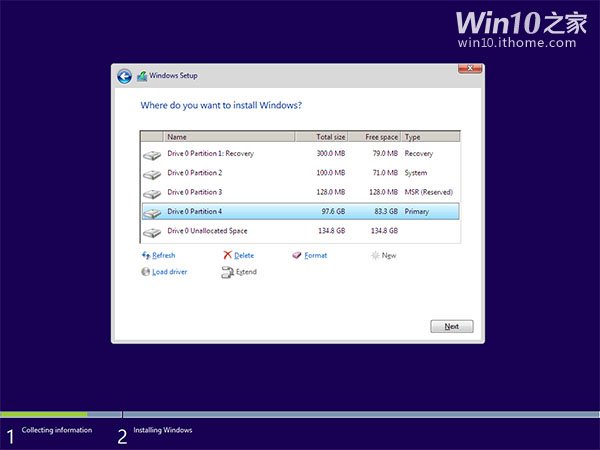Click the Load driver disc icon
The height and width of the screenshot is (450, 600).
coord(145,272)
